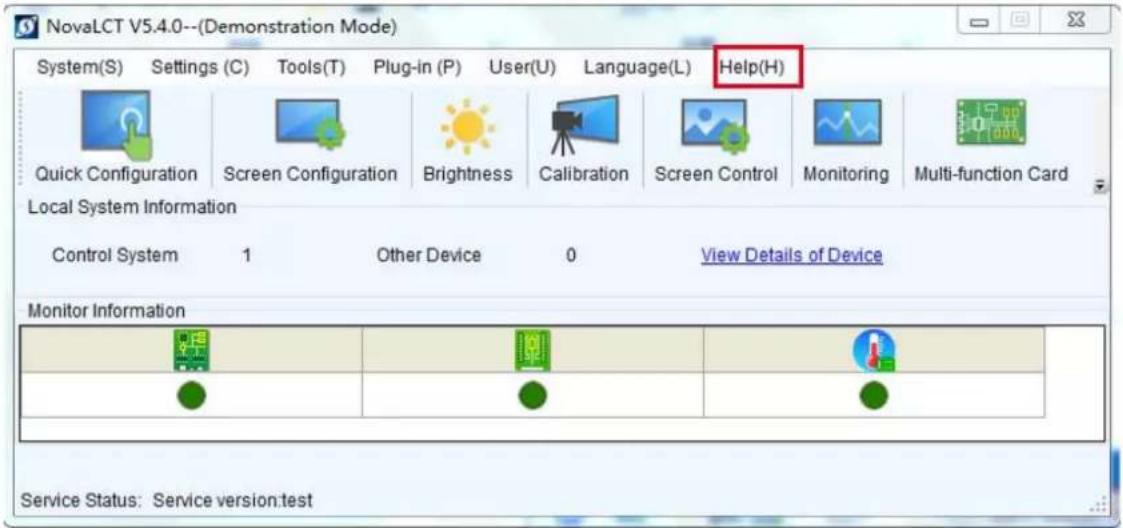Click the temperature thermometer monitor icon
Viewport: 1123px width, 528px height.
[874, 350]
